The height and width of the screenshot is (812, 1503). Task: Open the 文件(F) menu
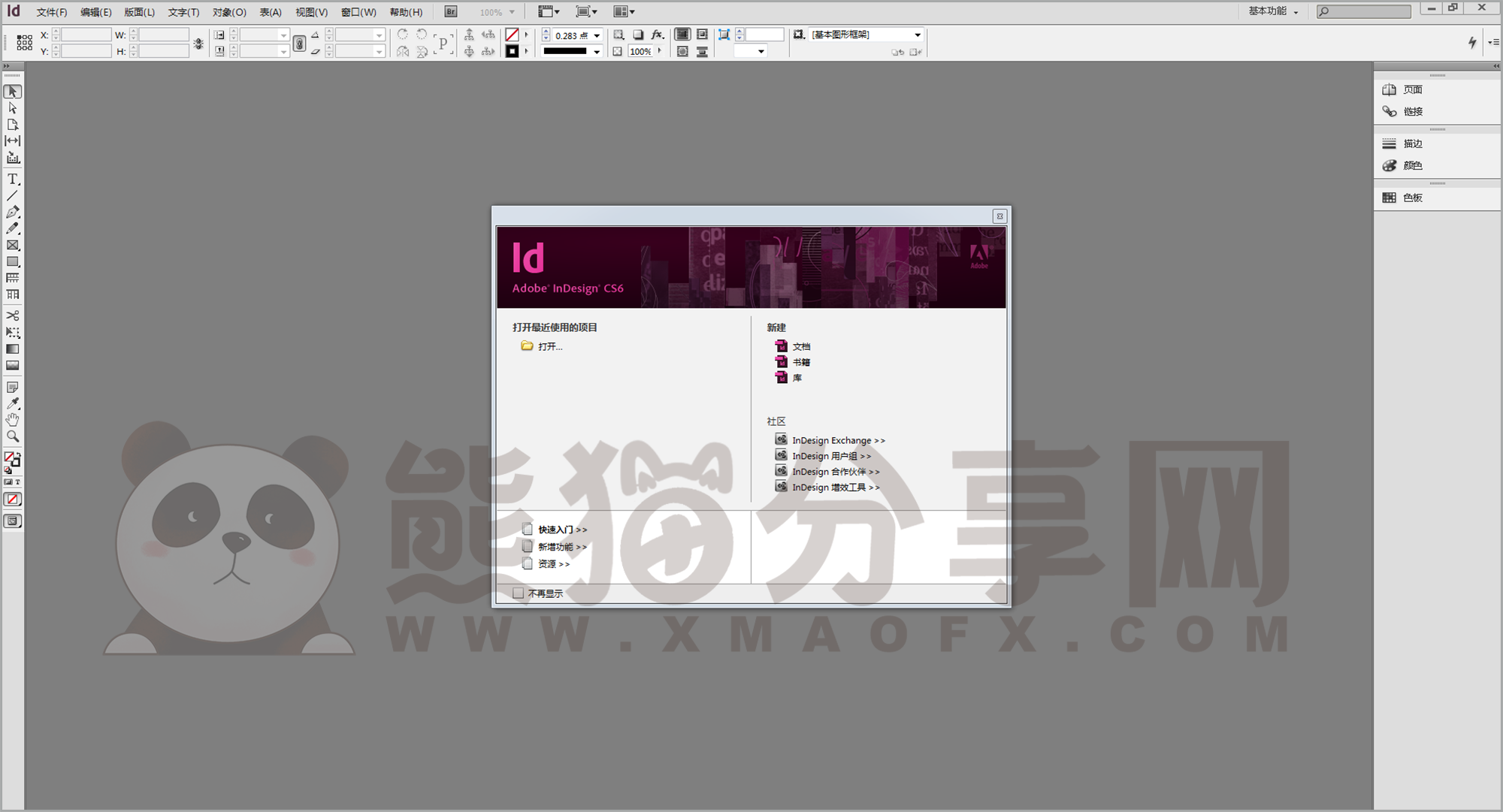point(50,12)
